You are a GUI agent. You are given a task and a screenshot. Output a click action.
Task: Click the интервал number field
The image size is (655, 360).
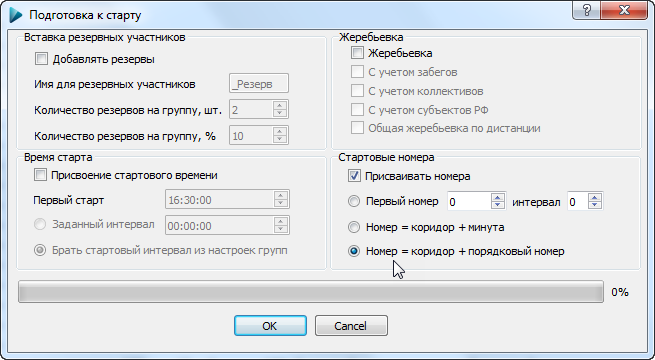577,201
